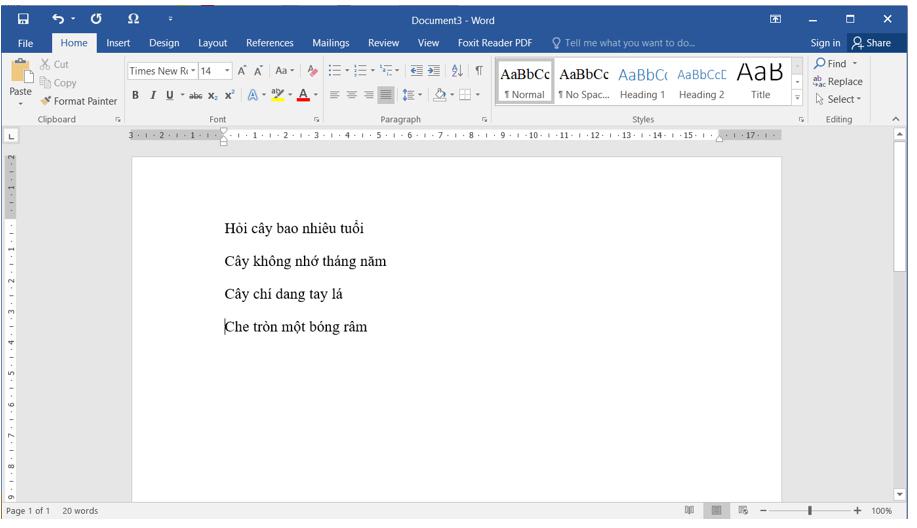Click the red Font Color button
Viewport: 917px width, 528px height.
[x=303, y=96]
